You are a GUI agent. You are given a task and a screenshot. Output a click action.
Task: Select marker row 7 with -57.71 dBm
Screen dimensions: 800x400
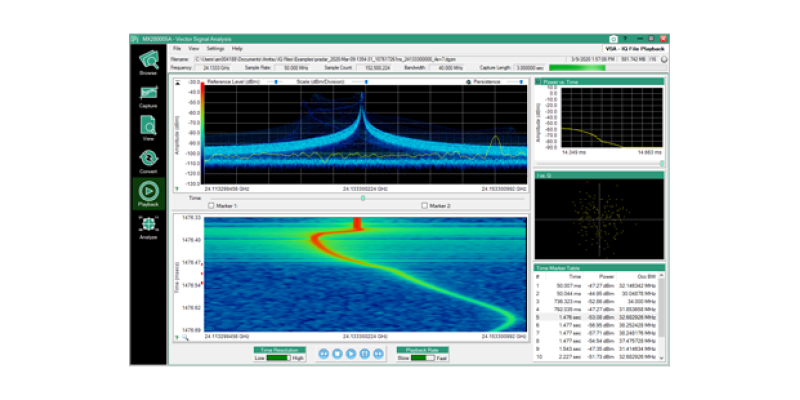point(596,333)
